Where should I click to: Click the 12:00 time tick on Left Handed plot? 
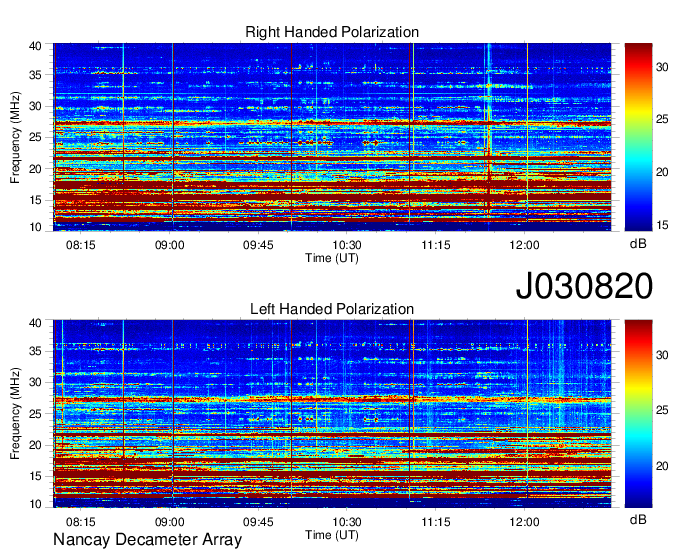coord(524,521)
